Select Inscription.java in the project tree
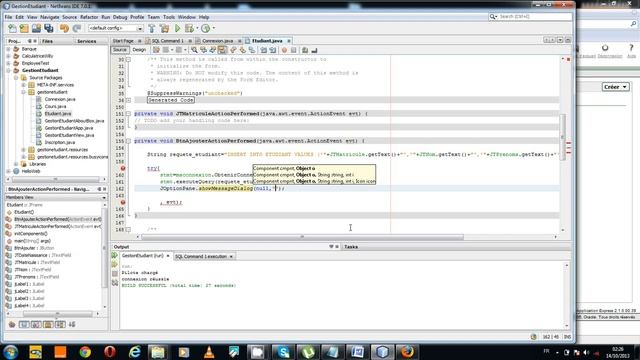 tap(60, 142)
